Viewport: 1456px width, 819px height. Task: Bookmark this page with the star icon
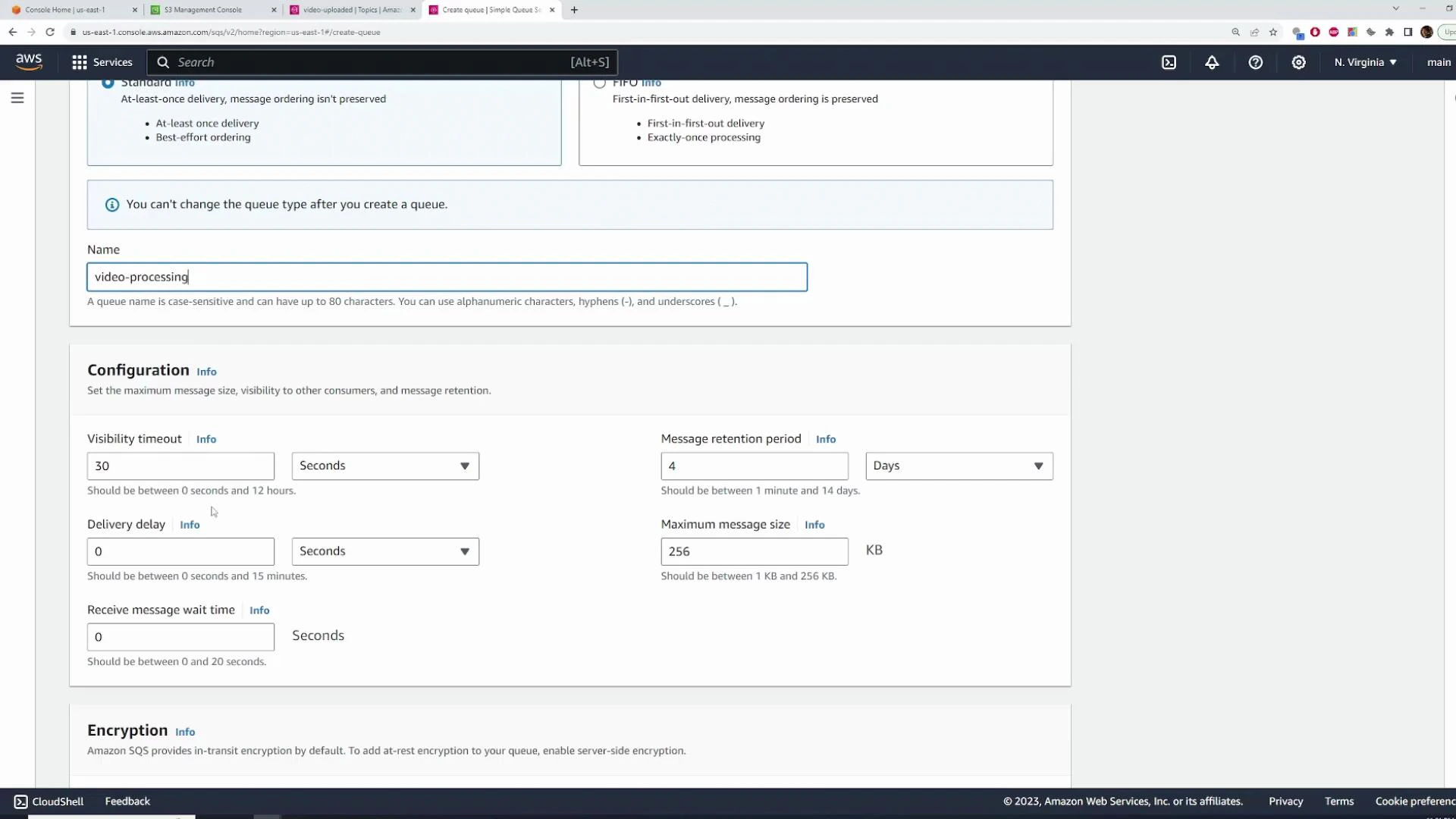pyautogui.click(x=1273, y=32)
